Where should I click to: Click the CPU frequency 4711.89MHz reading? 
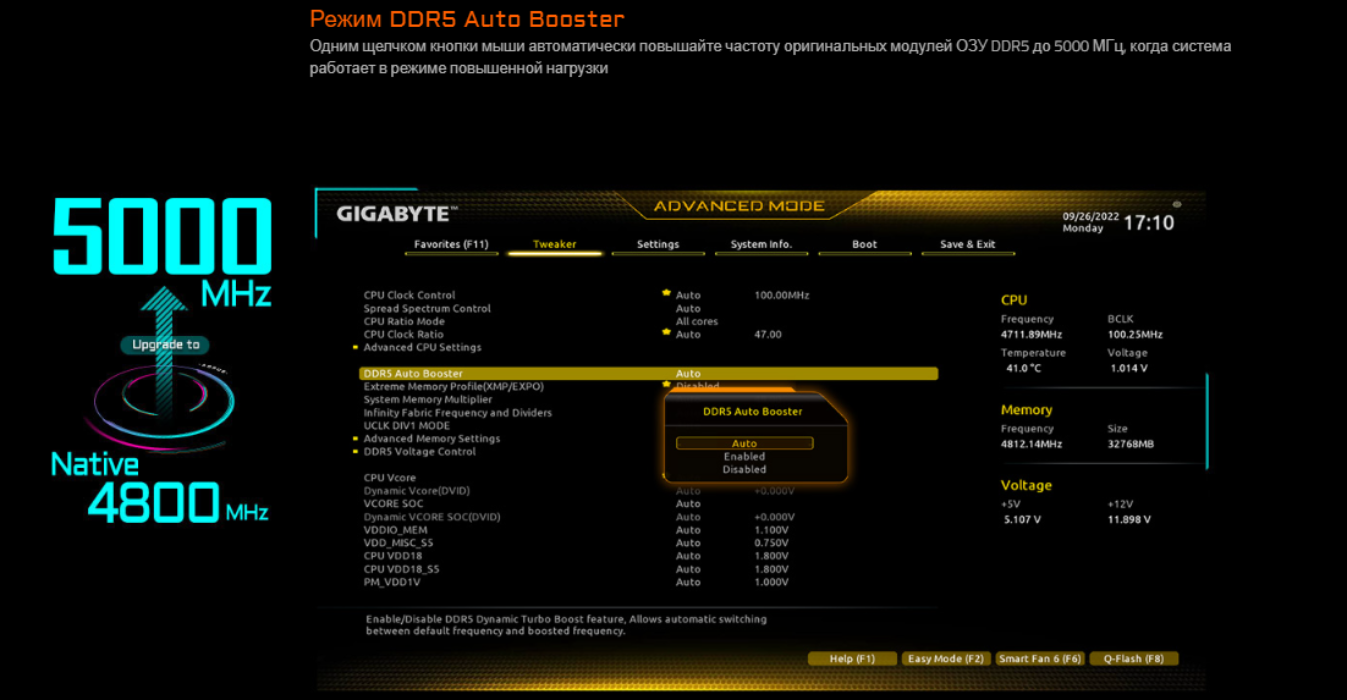pos(1031,334)
